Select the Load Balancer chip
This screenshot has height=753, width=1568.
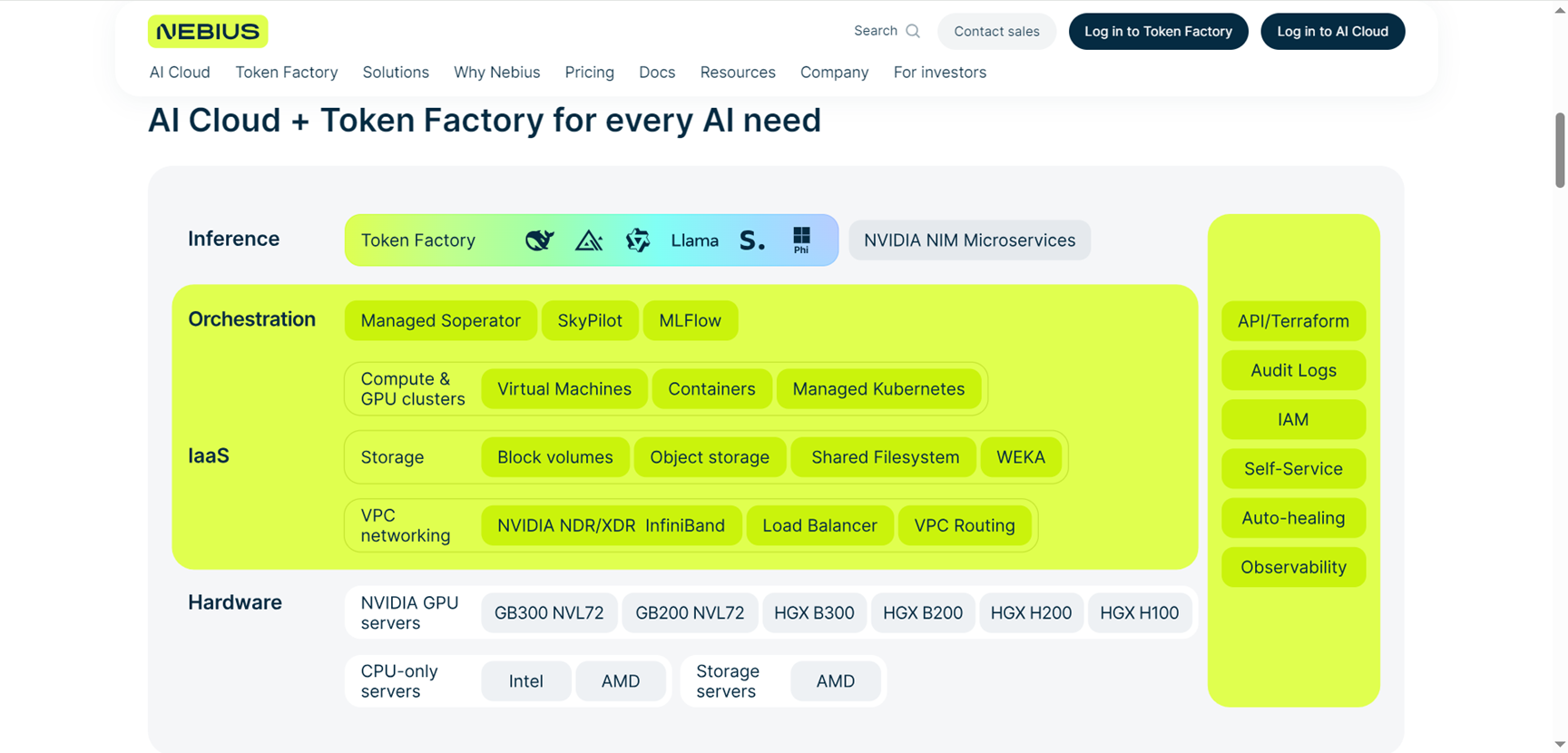coord(820,526)
